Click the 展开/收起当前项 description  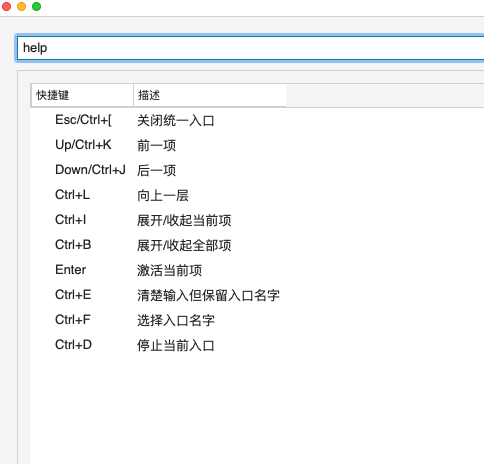point(184,220)
